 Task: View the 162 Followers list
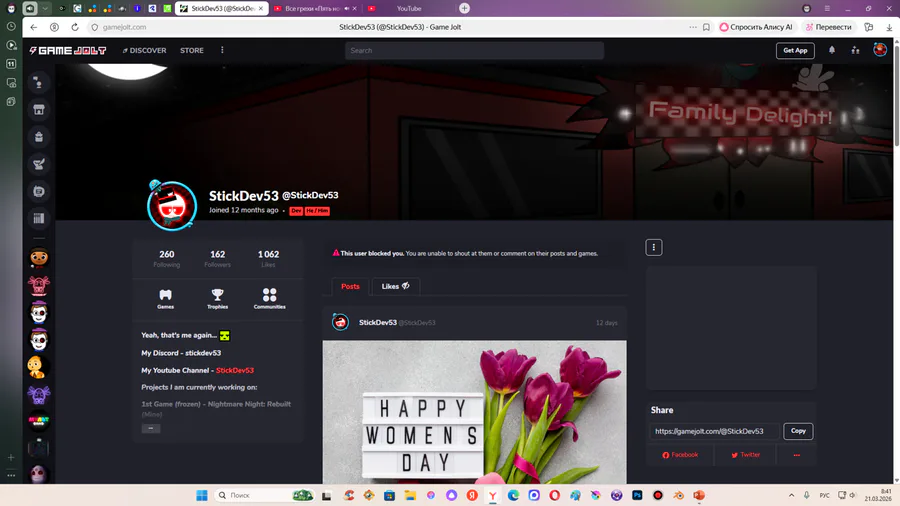[218, 258]
